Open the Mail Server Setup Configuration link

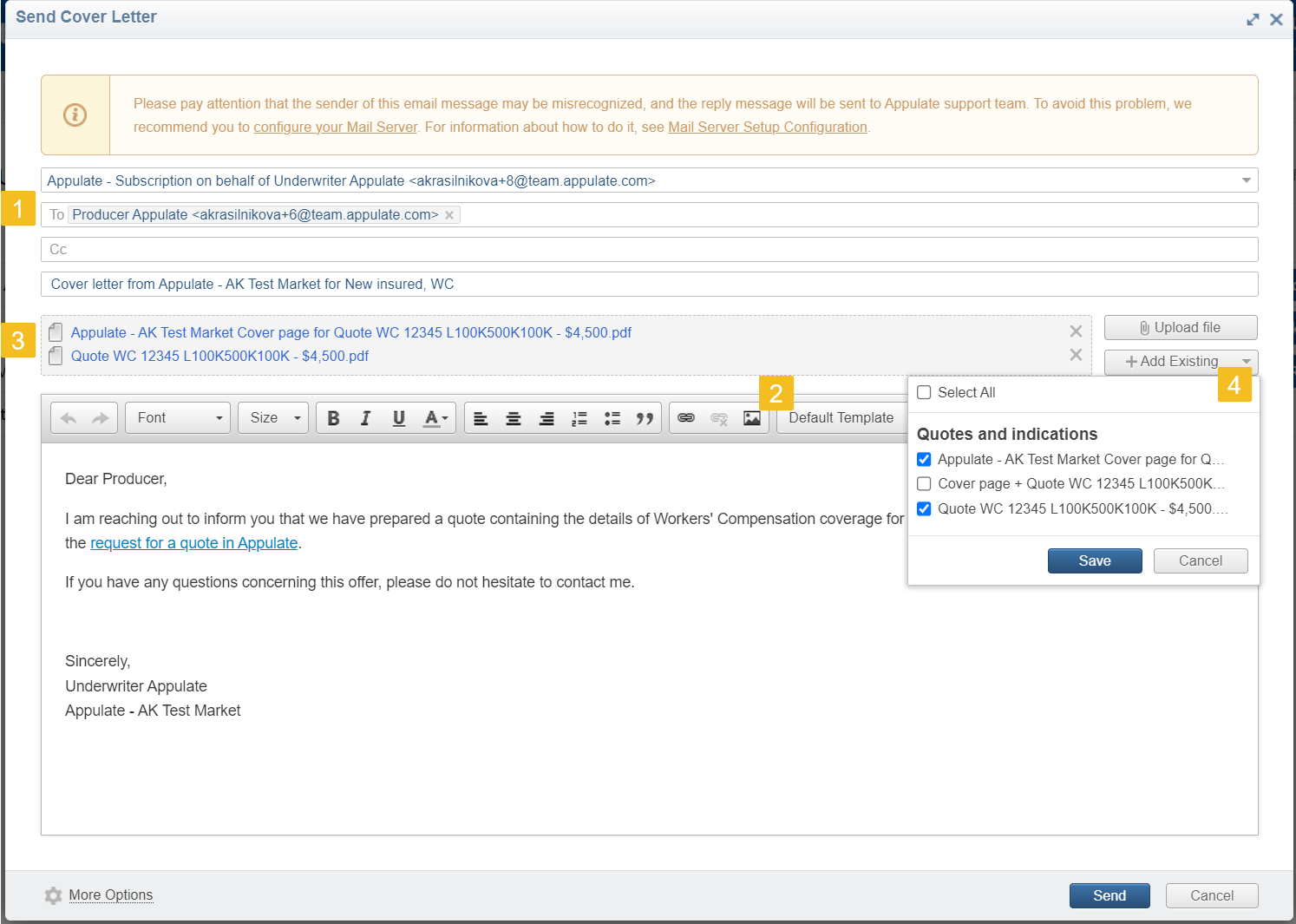pos(767,127)
